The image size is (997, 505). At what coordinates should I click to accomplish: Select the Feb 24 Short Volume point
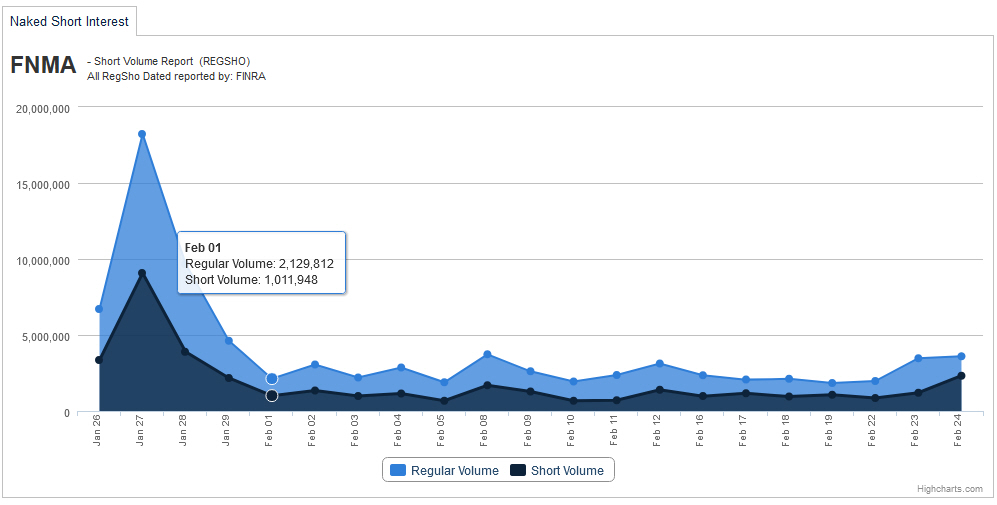pos(961,376)
